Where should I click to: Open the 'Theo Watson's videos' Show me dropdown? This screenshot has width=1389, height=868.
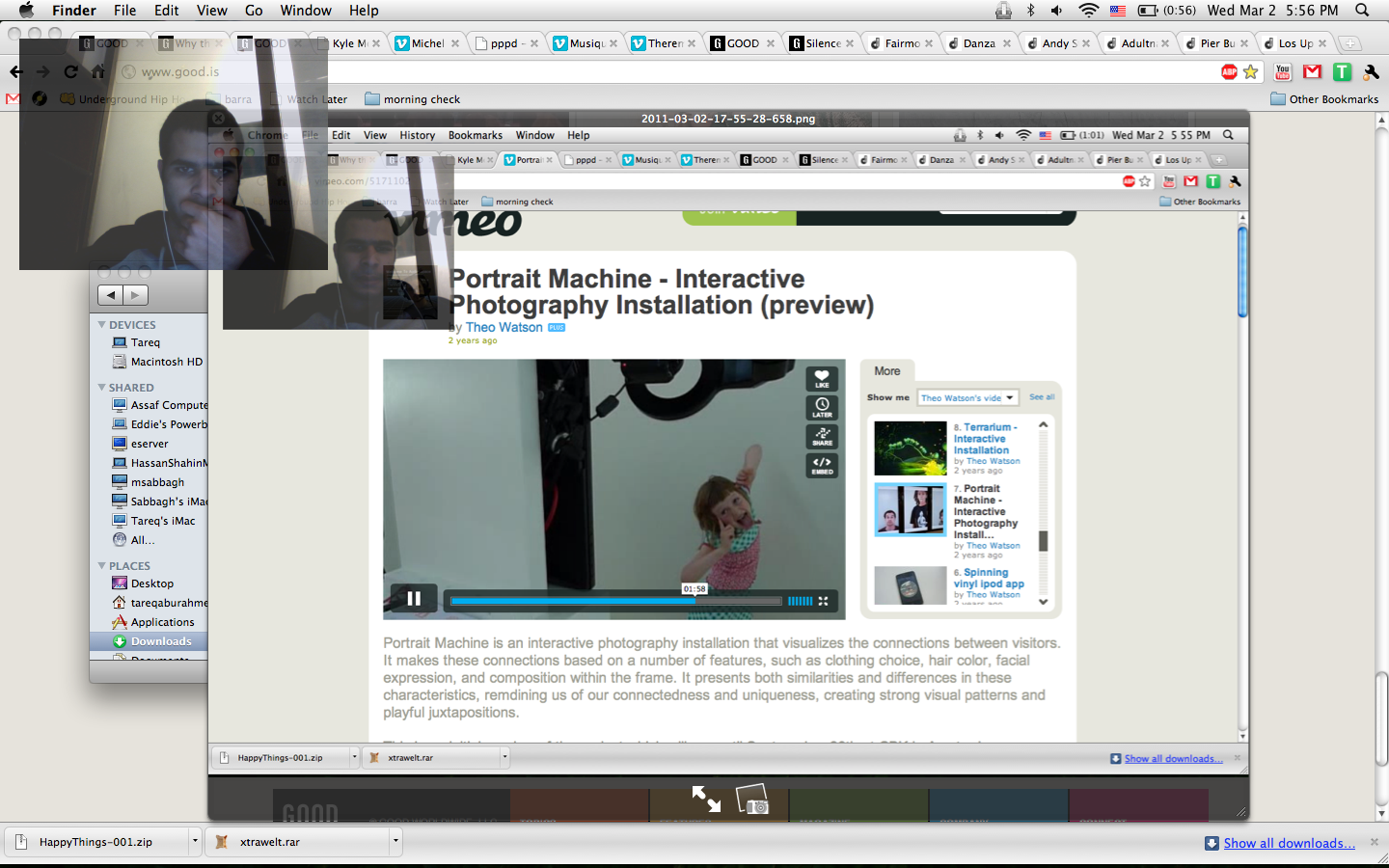point(967,397)
